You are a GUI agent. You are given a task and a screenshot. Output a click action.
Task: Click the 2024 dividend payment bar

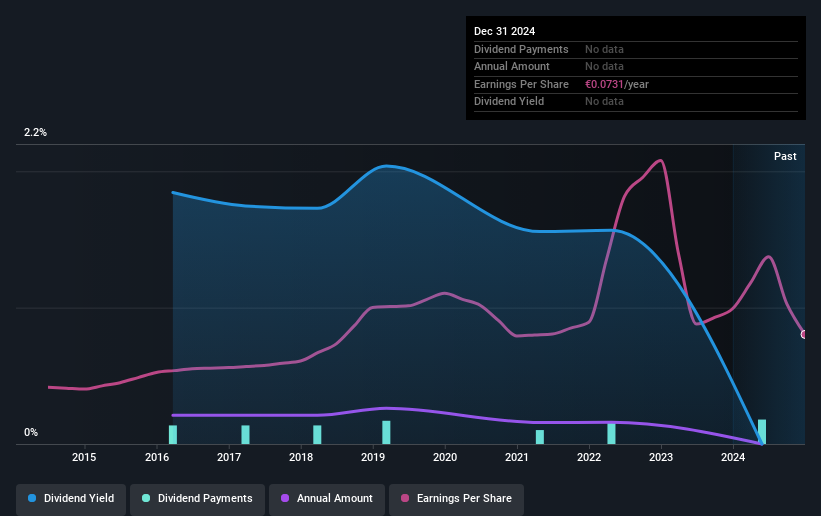tap(762, 432)
